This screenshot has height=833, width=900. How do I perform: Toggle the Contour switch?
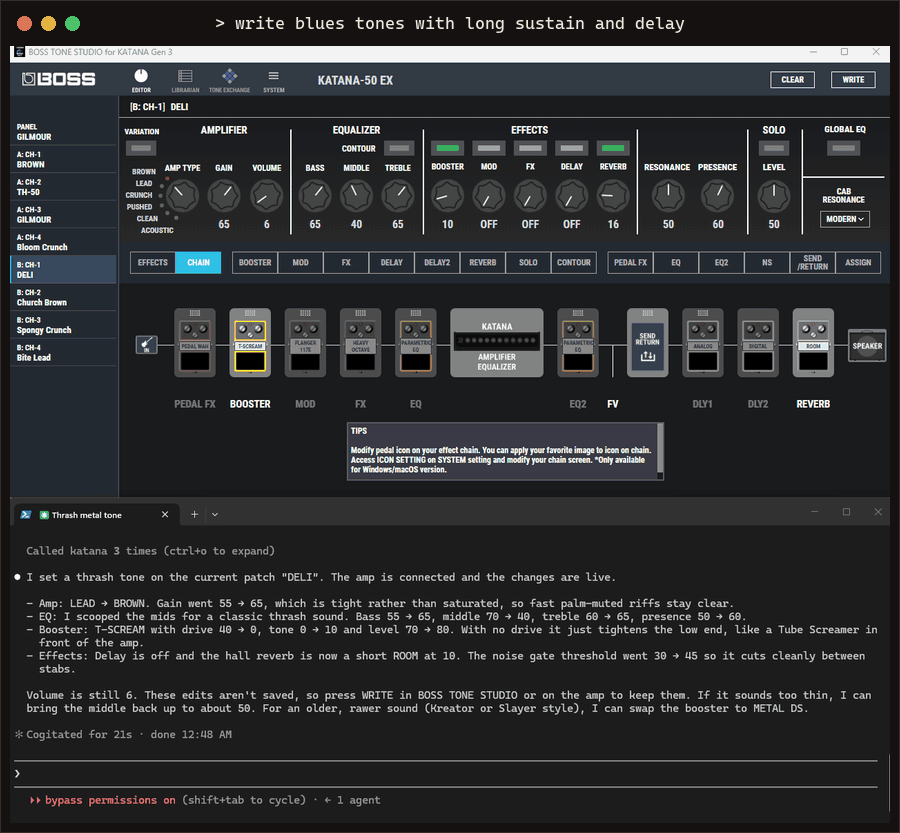(399, 148)
